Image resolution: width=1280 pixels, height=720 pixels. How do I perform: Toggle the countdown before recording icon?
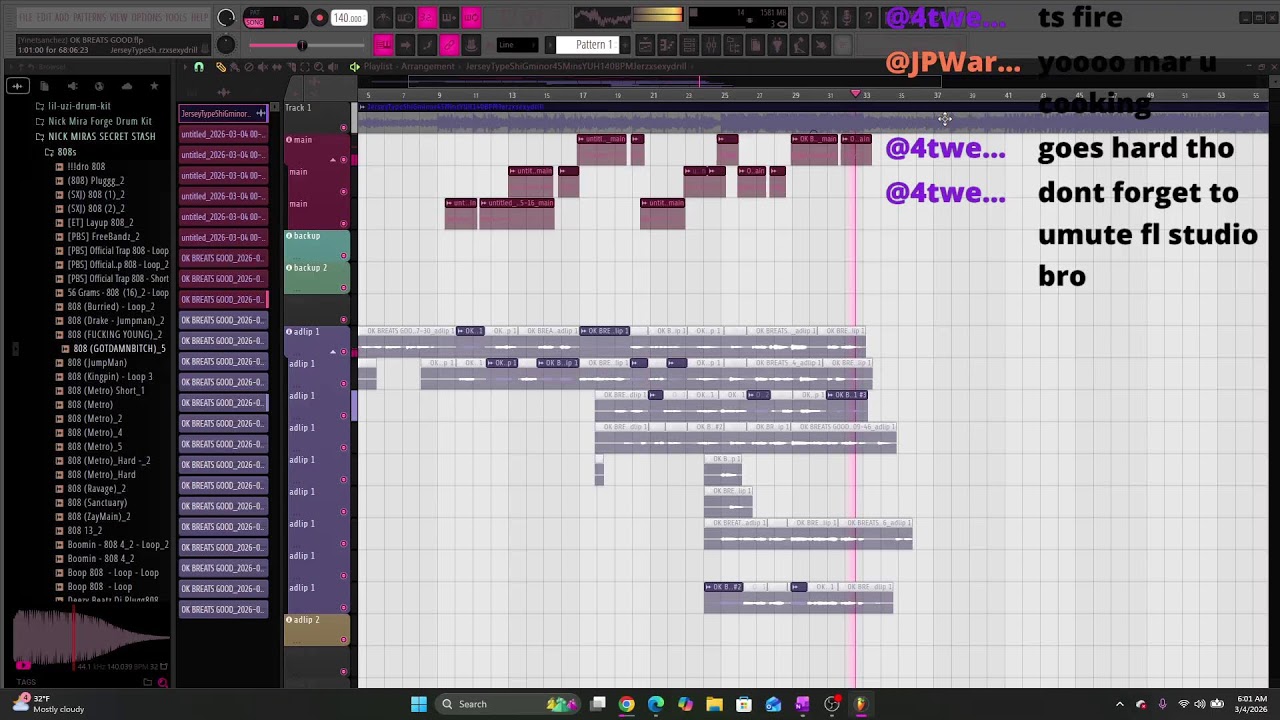427,18
